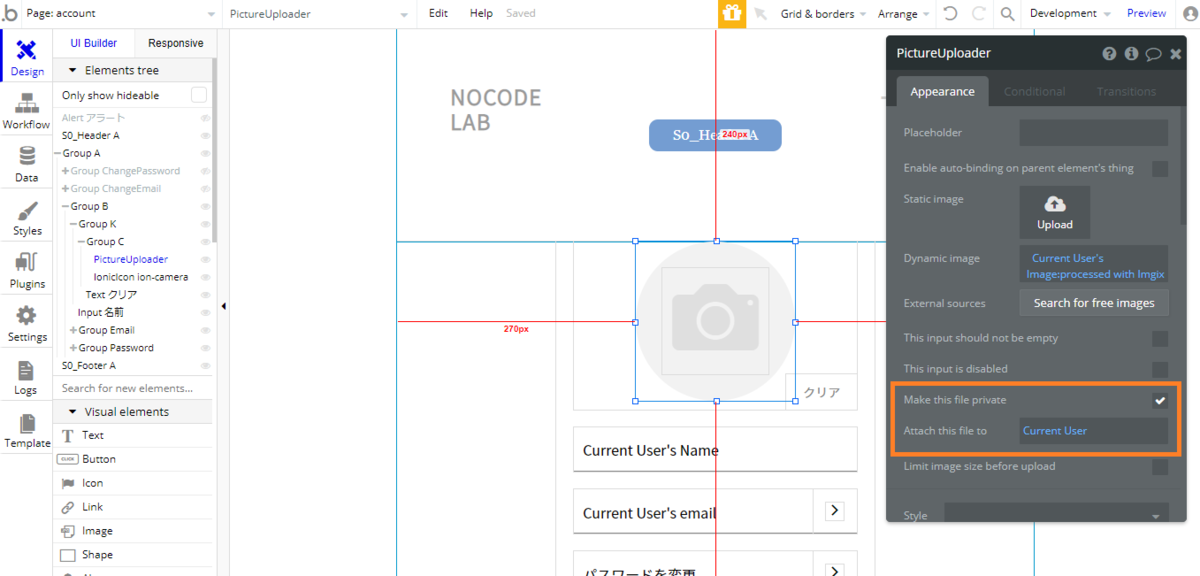This screenshot has height=576, width=1200.
Task: Open help question icon in PictureUploader panel
Action: (1109, 54)
